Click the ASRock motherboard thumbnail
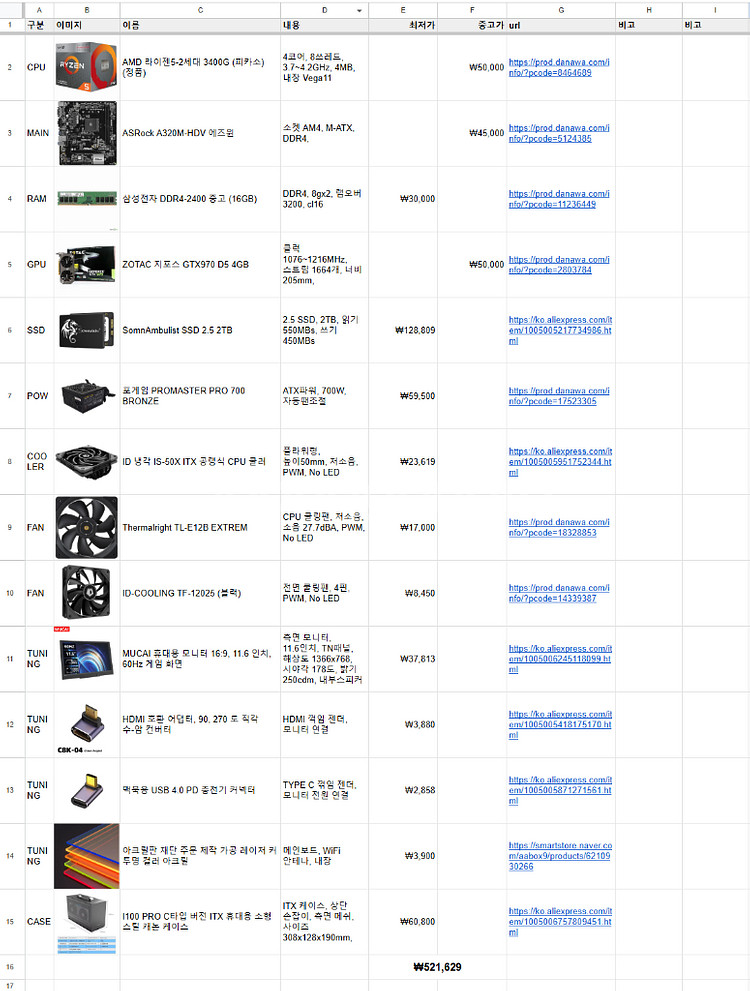750x991 pixels. pyautogui.click(x=87, y=133)
